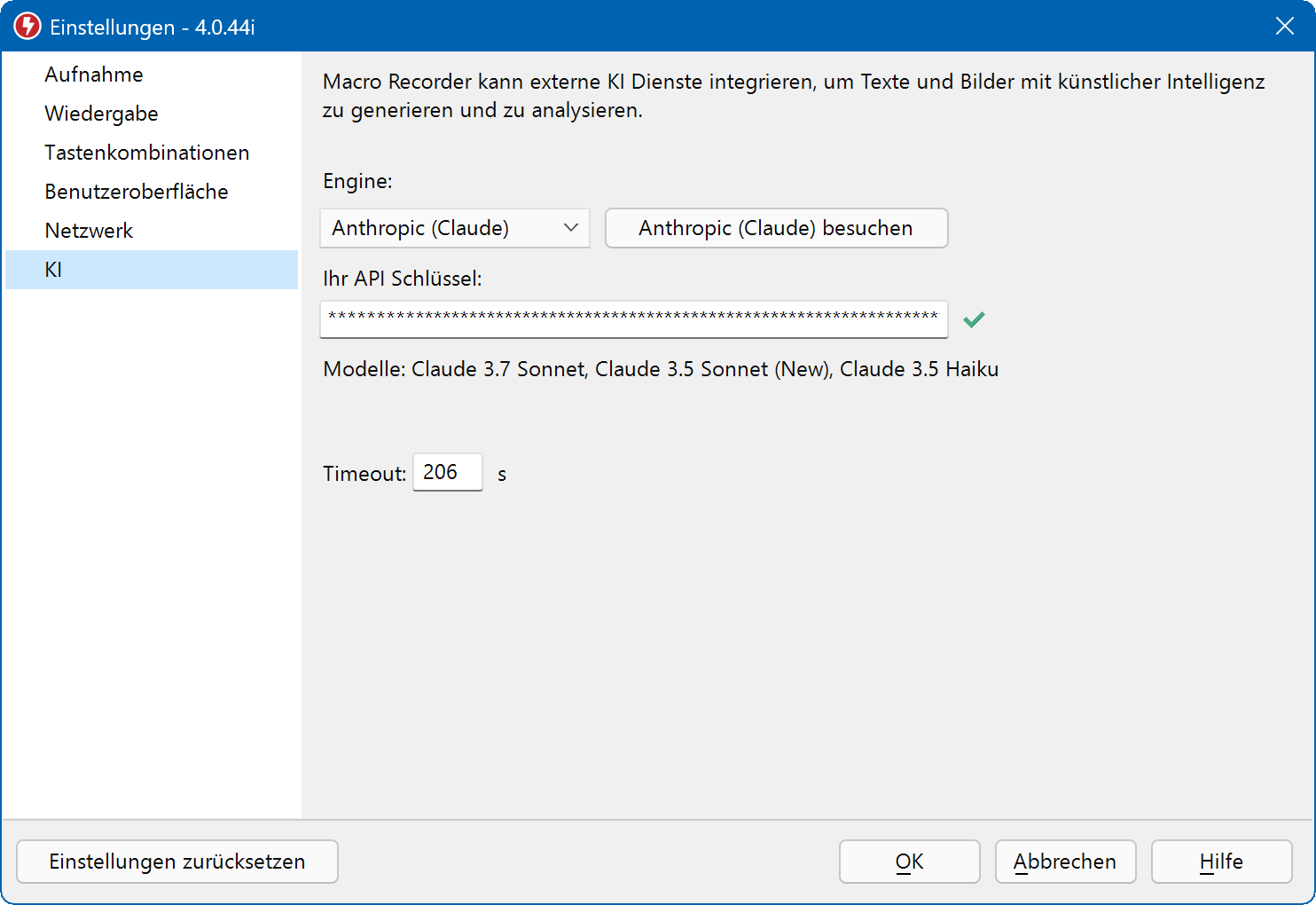Click the title bar text Einstellungen - 4.0.44i

point(153,28)
